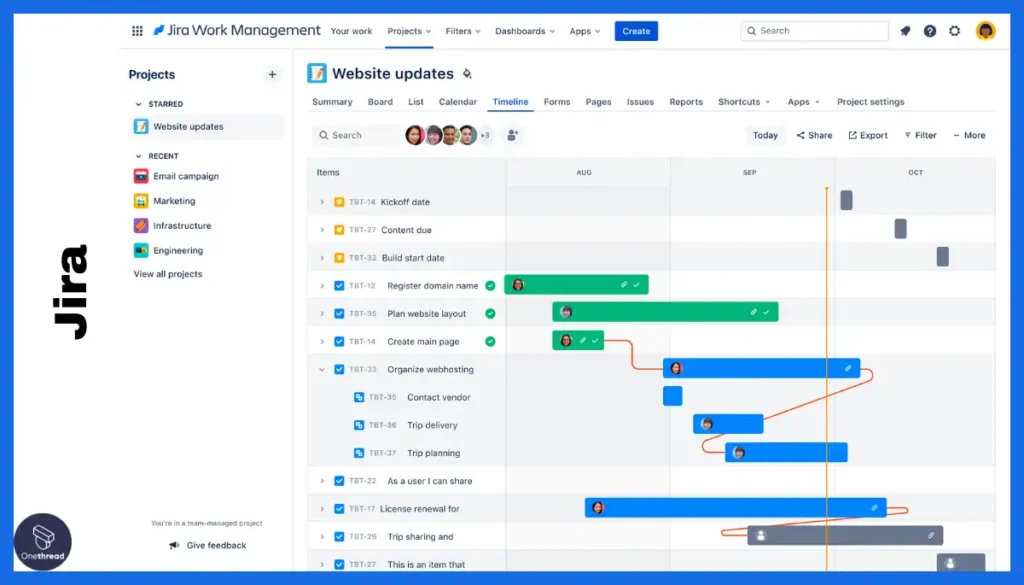This screenshot has width=1024, height=585.
Task: Click the Trip planning subtask icon
Action: click(359, 453)
